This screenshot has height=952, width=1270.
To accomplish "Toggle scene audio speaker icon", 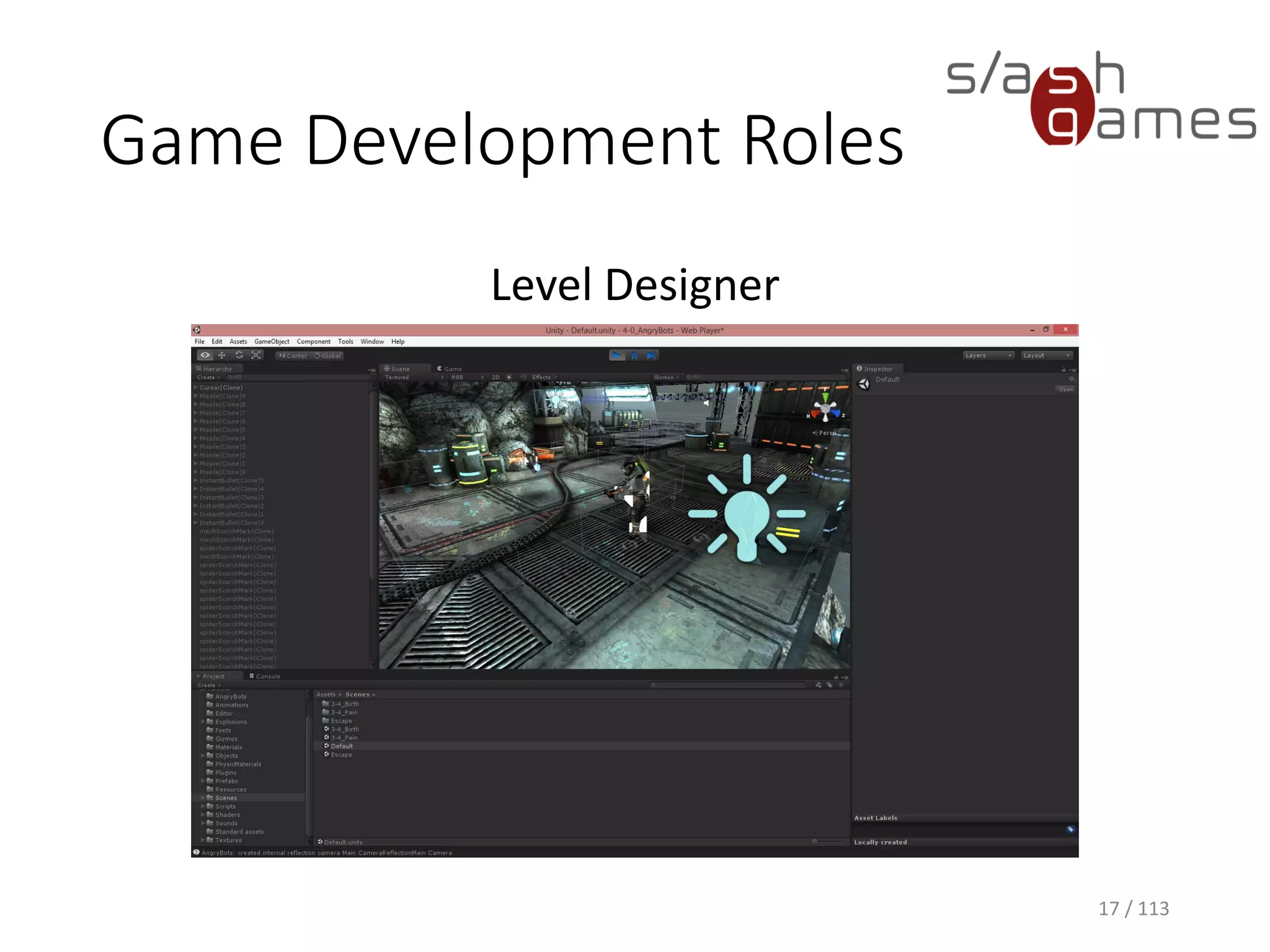I will [x=523, y=377].
